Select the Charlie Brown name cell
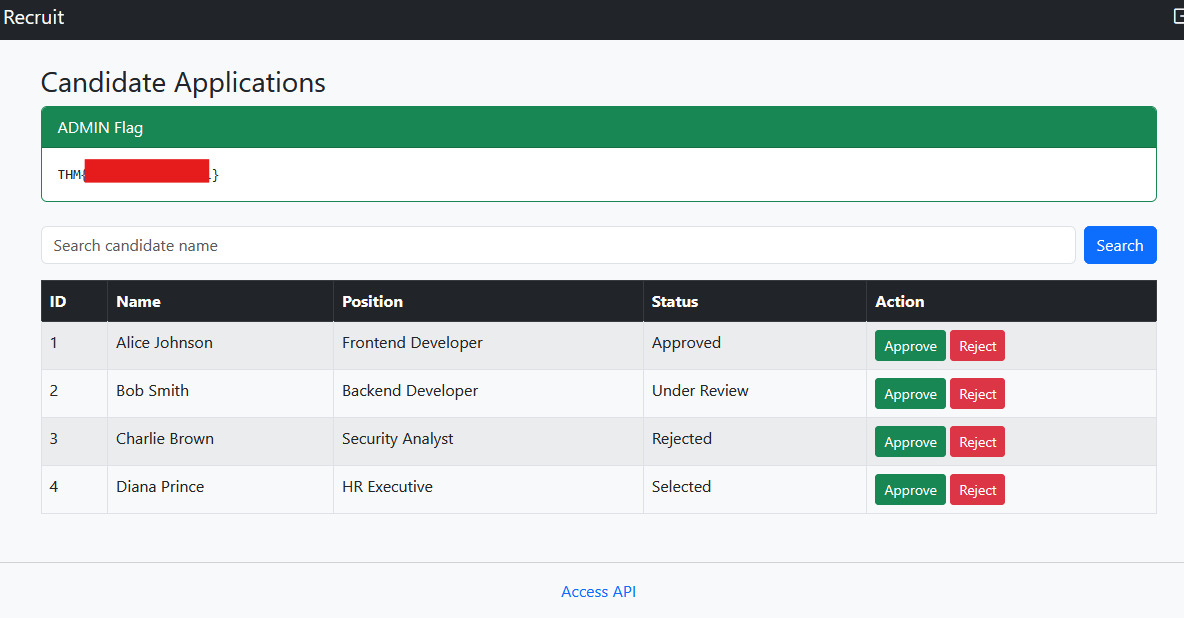Image resolution: width=1184 pixels, height=618 pixels. click(x=220, y=441)
